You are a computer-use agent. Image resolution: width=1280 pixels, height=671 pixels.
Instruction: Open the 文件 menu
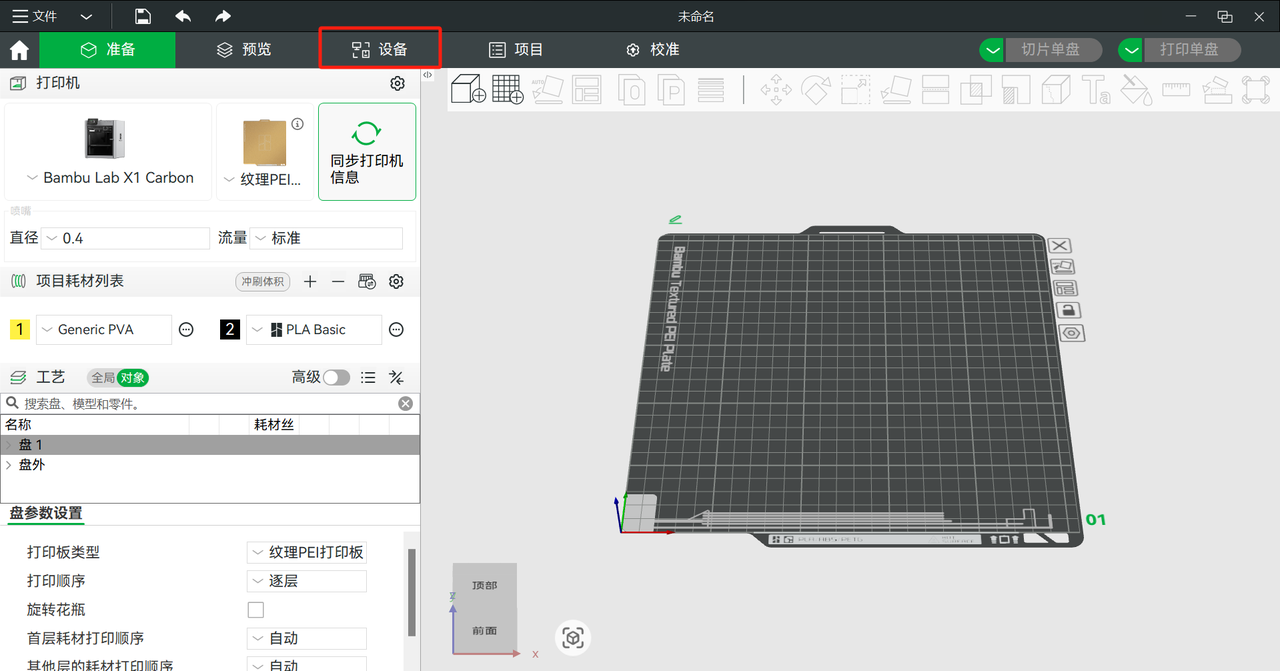click(36, 16)
